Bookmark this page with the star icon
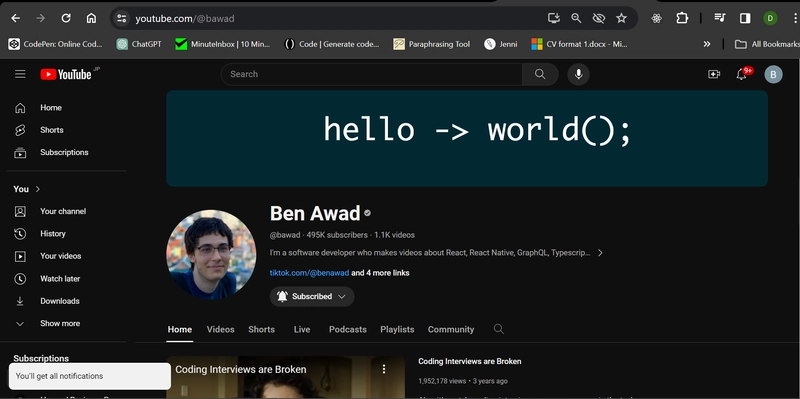 click(x=621, y=18)
